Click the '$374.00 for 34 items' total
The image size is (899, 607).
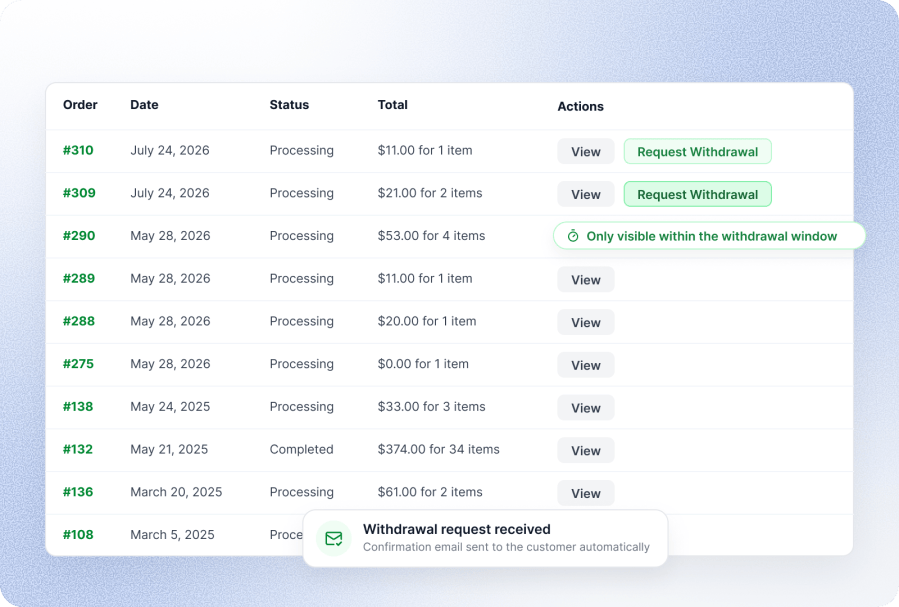[x=439, y=449]
